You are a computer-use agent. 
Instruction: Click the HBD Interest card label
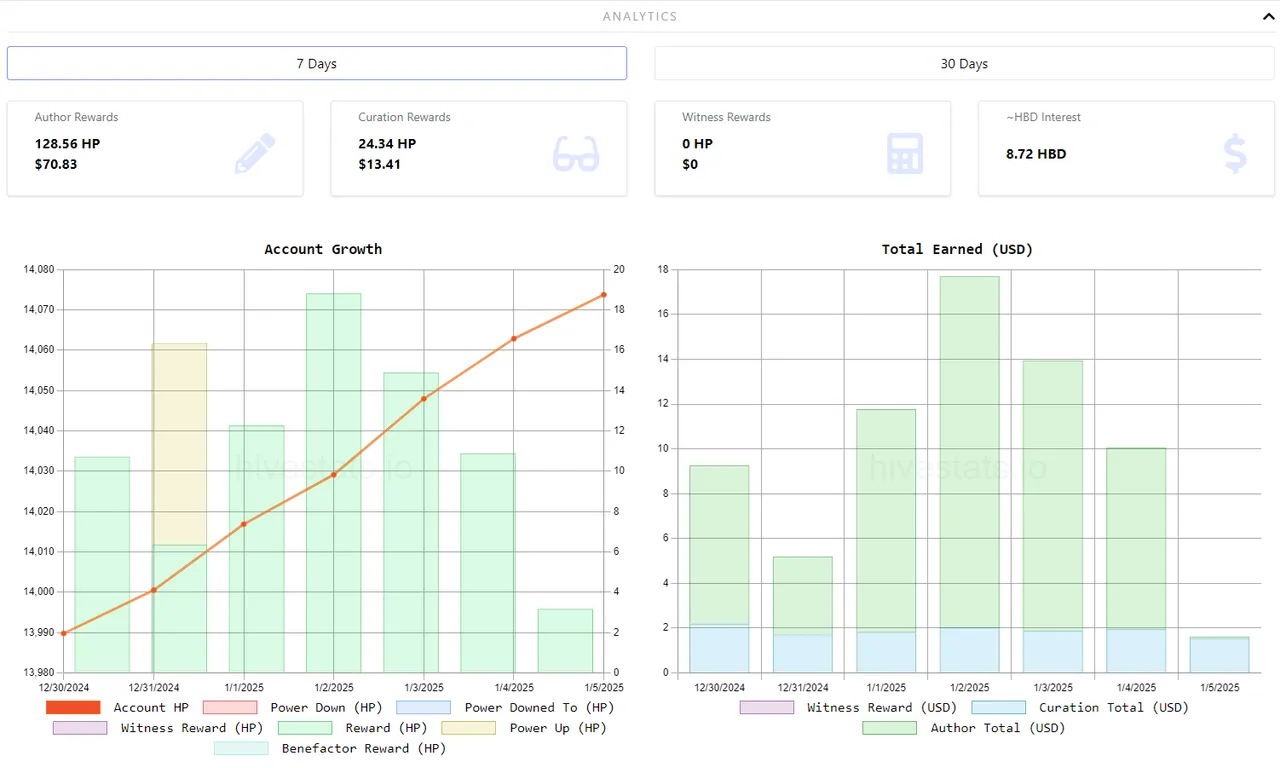(x=1043, y=117)
